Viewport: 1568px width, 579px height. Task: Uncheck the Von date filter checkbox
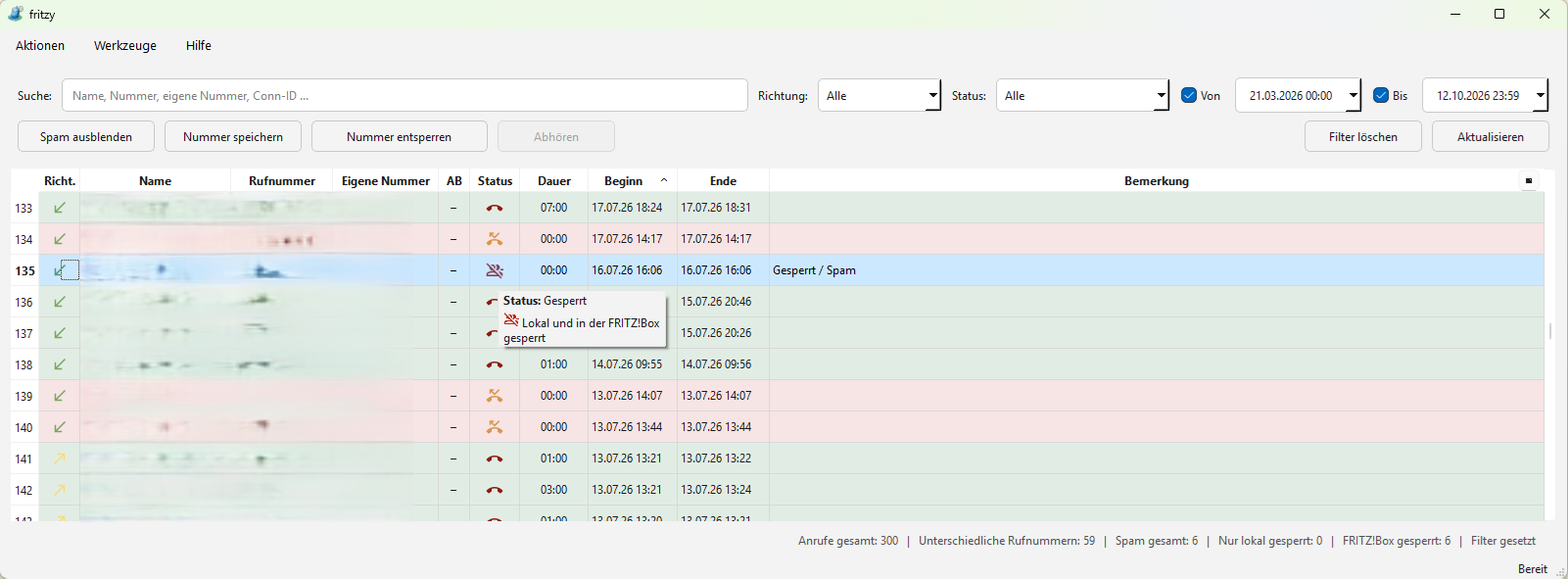tap(1189, 95)
